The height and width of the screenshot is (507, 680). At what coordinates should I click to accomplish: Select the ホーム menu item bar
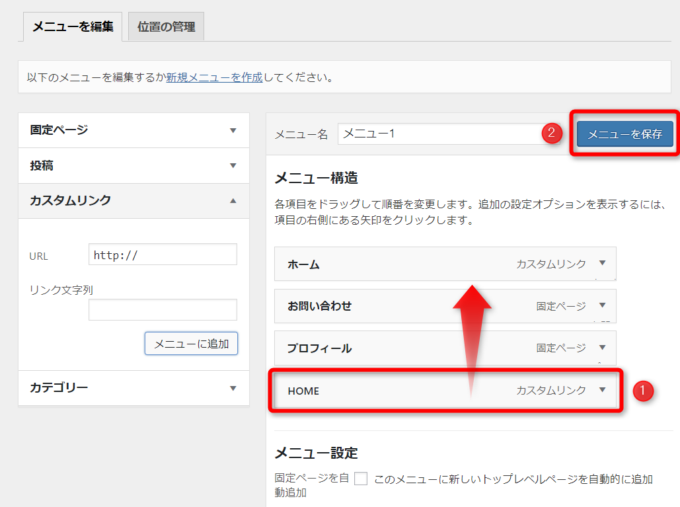(400, 264)
